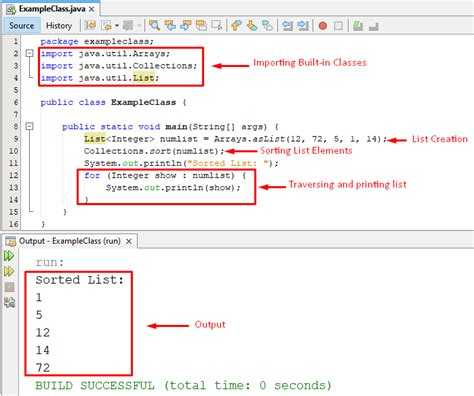
Task: Click the Output window tab icon
Action: [11, 241]
